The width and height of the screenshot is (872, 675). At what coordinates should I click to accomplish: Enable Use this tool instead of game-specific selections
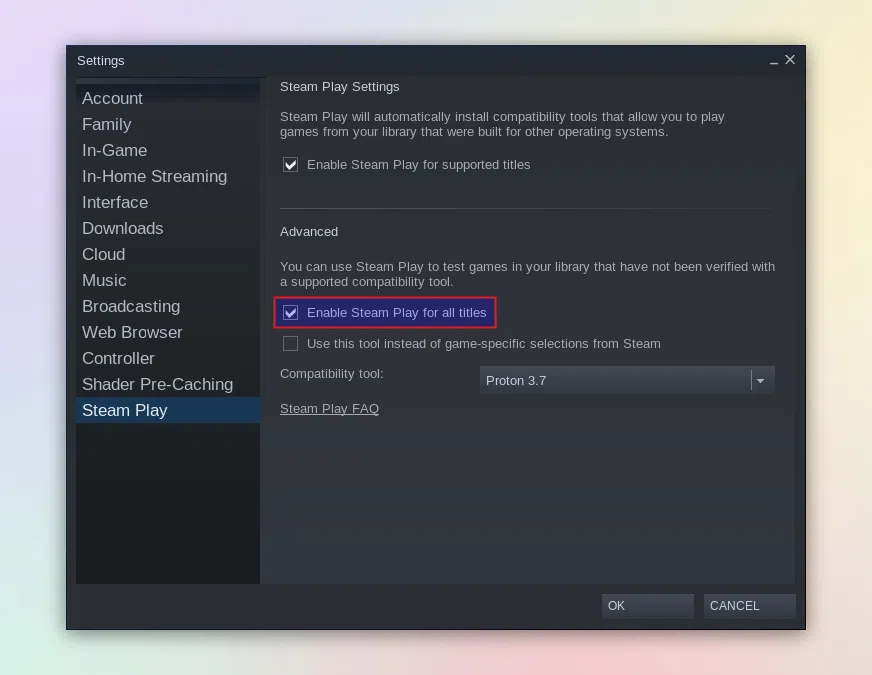(x=290, y=344)
